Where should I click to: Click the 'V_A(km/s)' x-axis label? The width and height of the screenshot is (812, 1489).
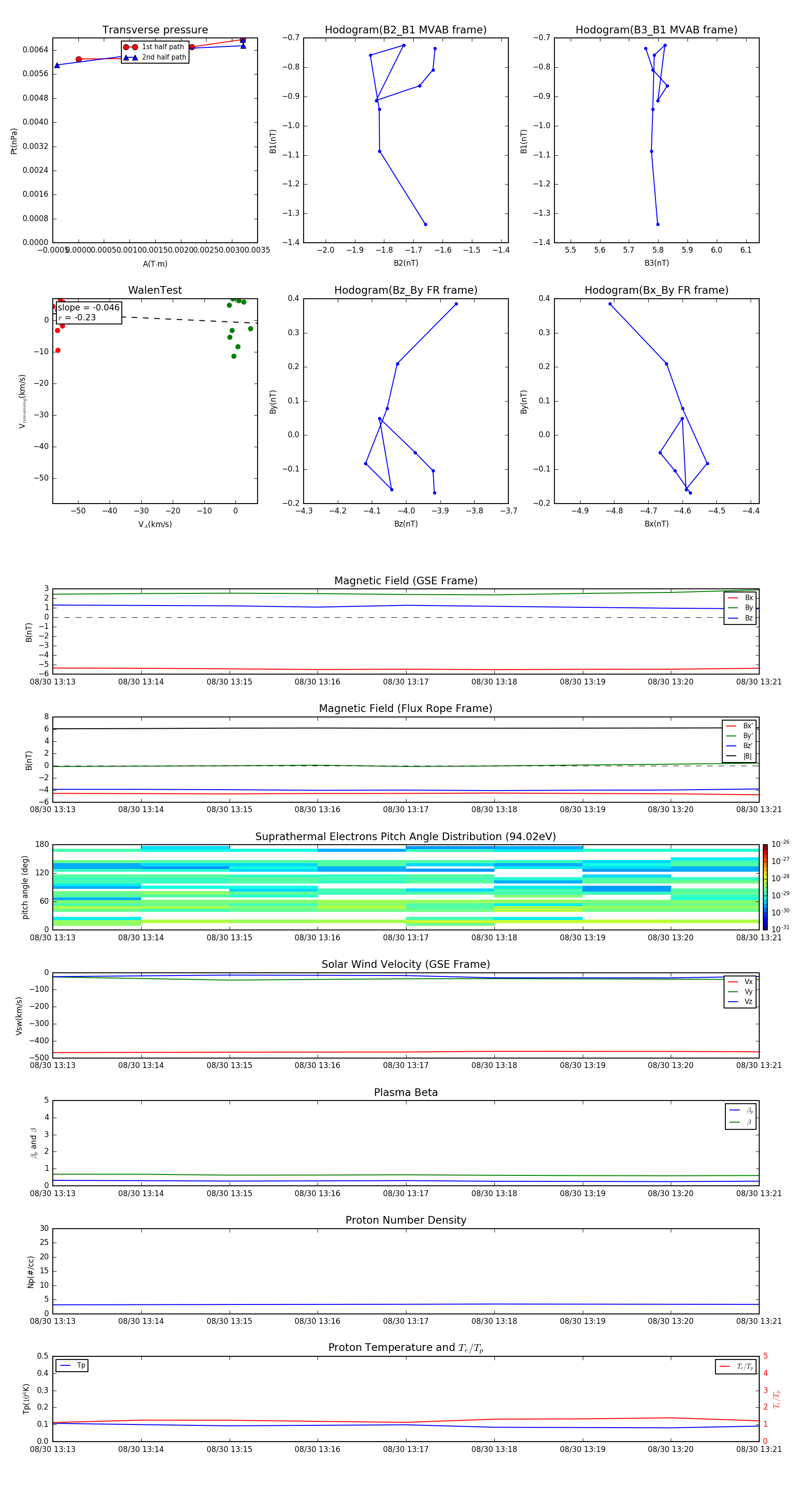(155, 524)
